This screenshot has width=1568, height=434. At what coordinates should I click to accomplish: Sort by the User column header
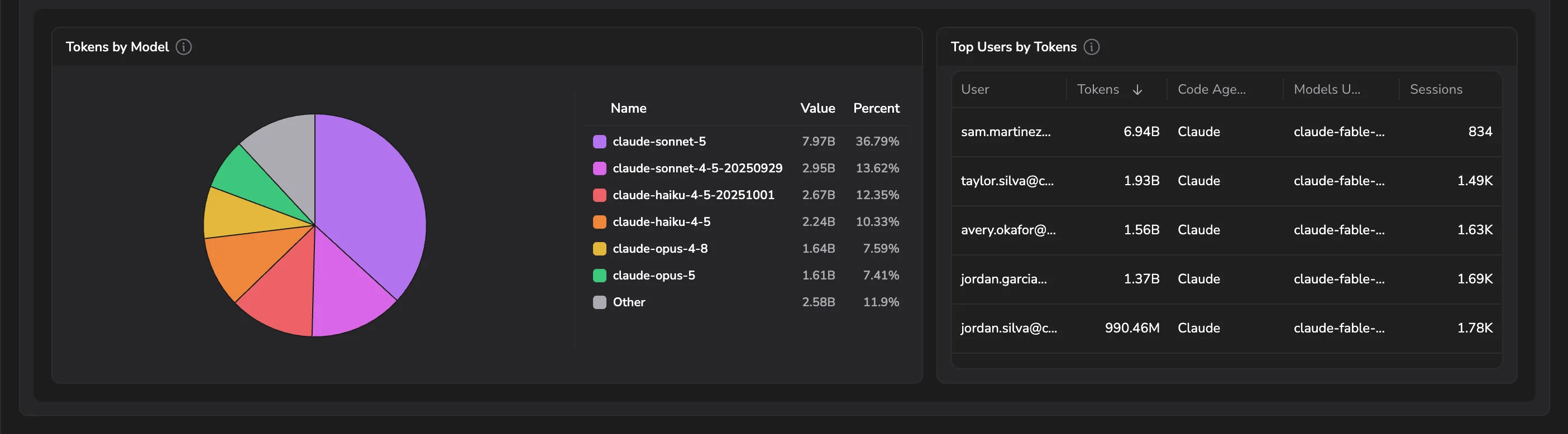(x=974, y=89)
